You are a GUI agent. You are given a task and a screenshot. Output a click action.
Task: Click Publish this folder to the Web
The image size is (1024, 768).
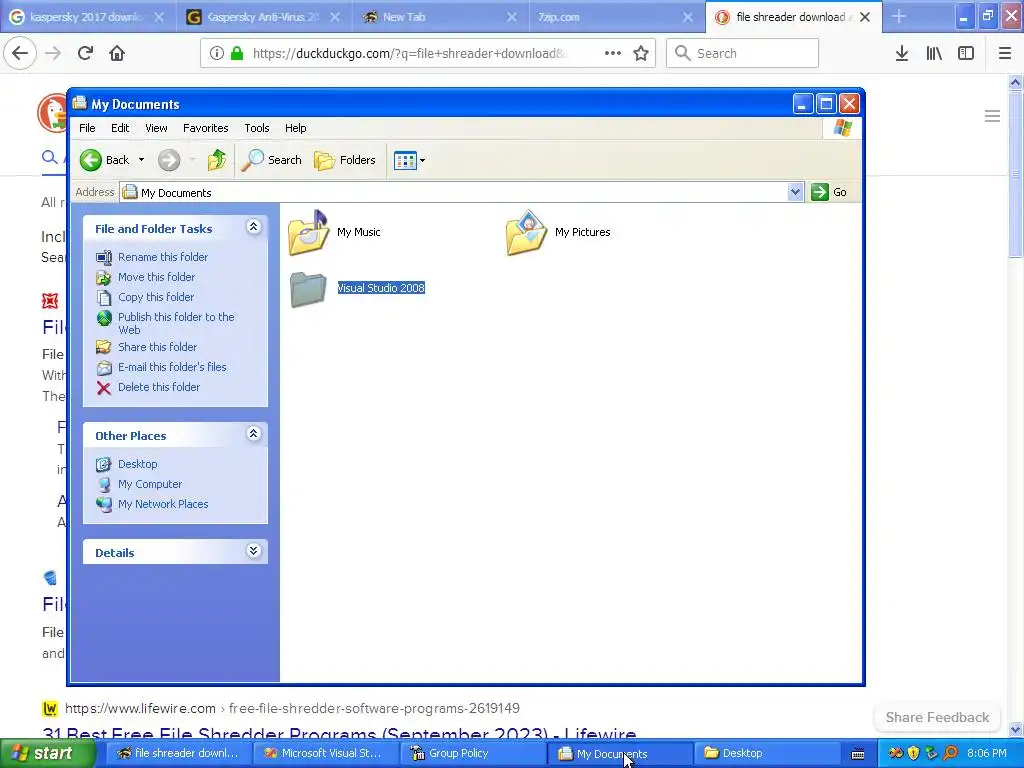(x=176, y=323)
